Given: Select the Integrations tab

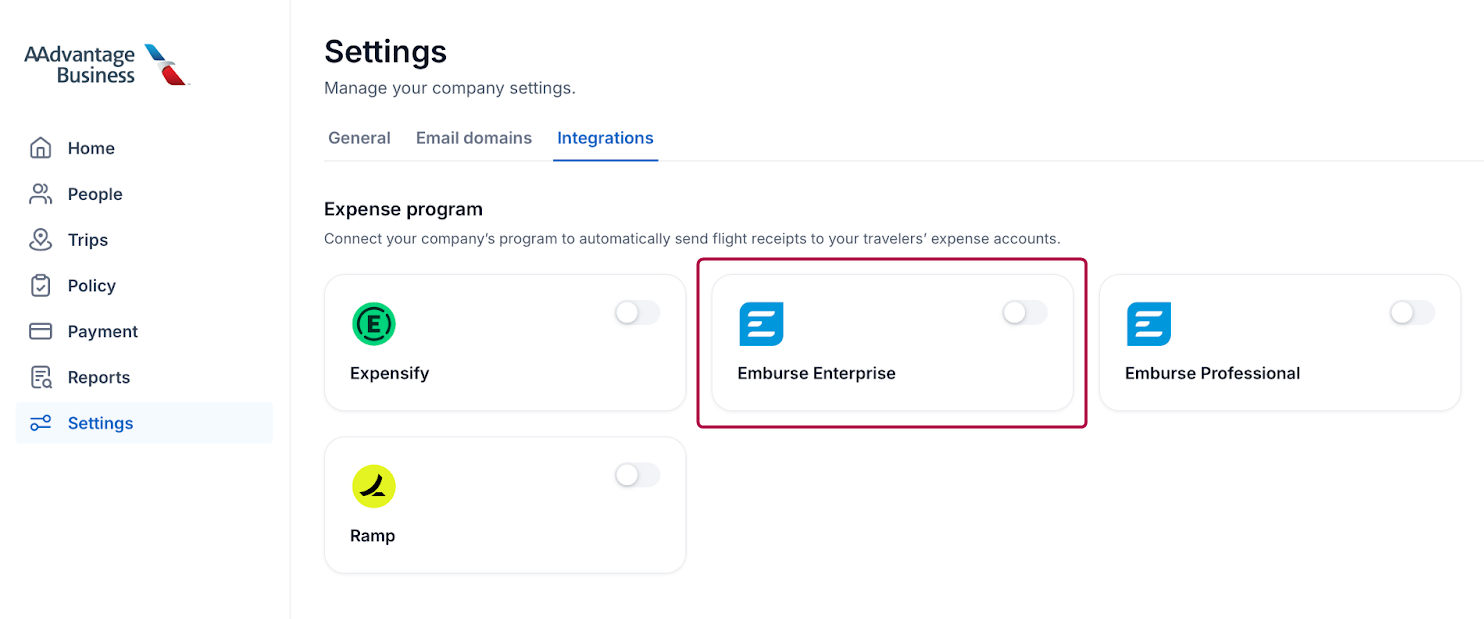Looking at the screenshot, I should pos(605,138).
